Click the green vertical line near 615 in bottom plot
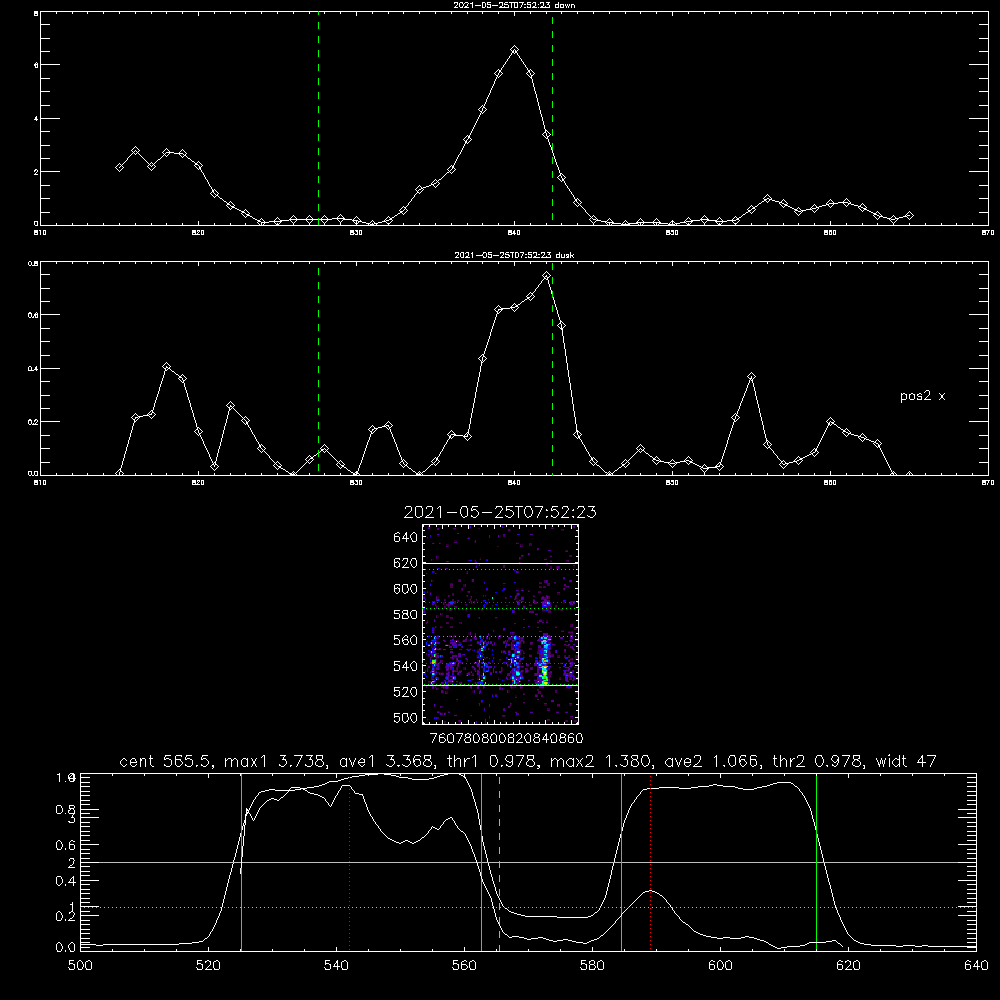The image size is (1000, 1000). pyautogui.click(x=816, y=861)
